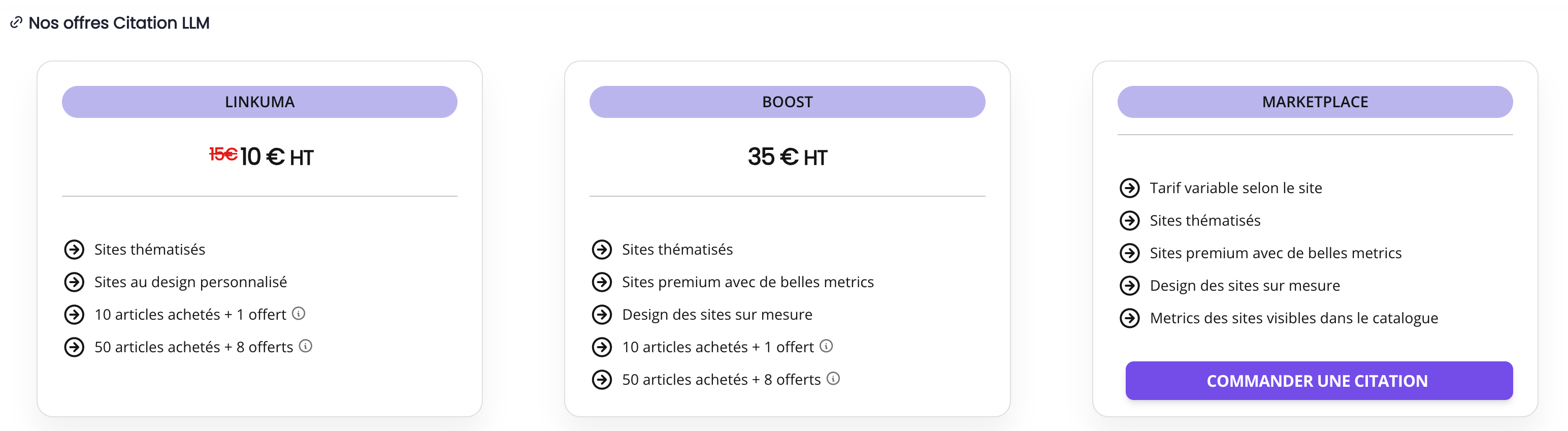Click arrow icon beside Tarif variable selon le site
The height and width of the screenshot is (431, 1568).
pyautogui.click(x=1130, y=188)
